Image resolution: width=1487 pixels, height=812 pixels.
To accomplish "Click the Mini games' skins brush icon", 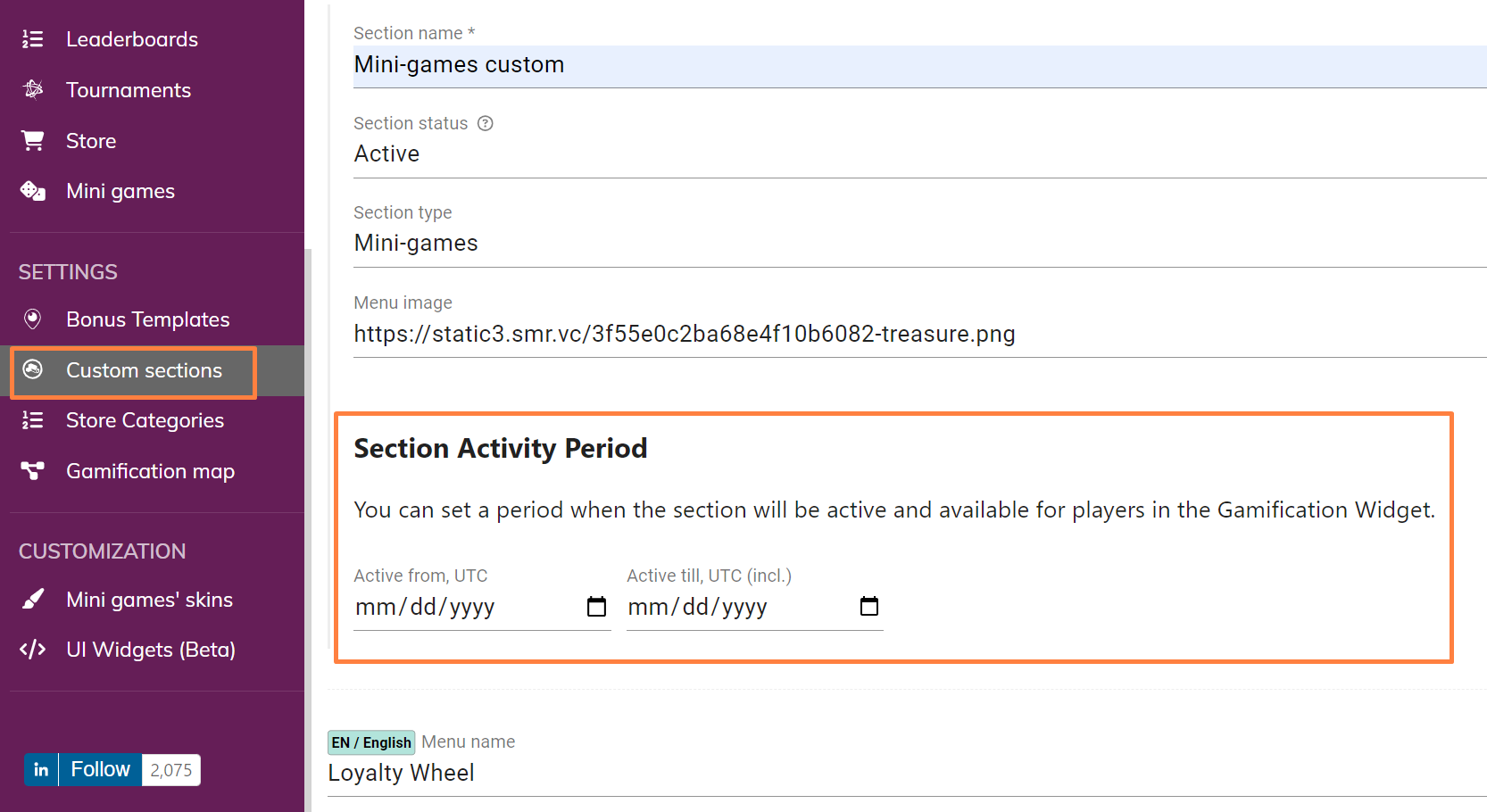I will coord(33,599).
